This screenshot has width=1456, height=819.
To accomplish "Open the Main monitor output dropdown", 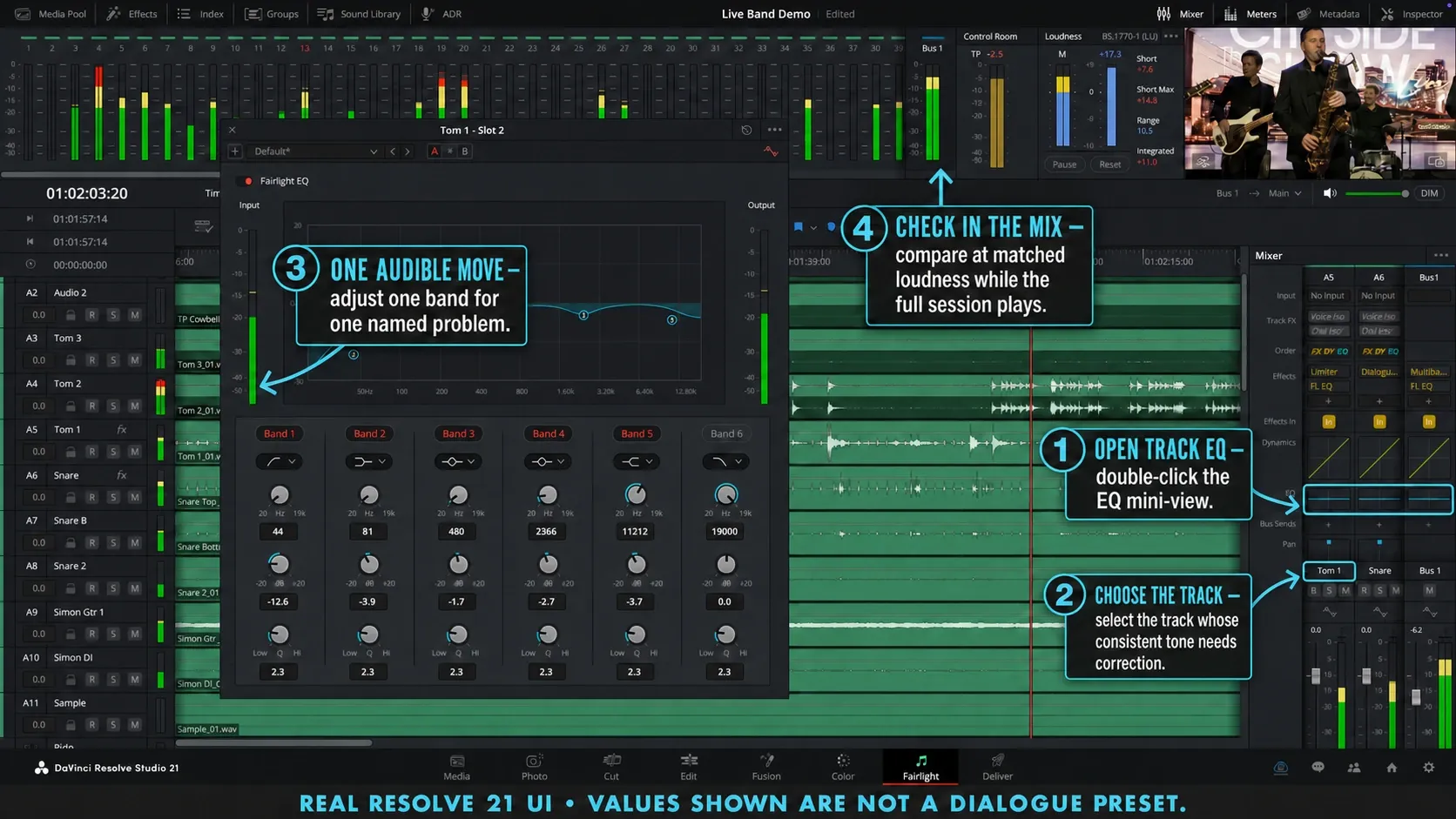I will tap(1285, 193).
